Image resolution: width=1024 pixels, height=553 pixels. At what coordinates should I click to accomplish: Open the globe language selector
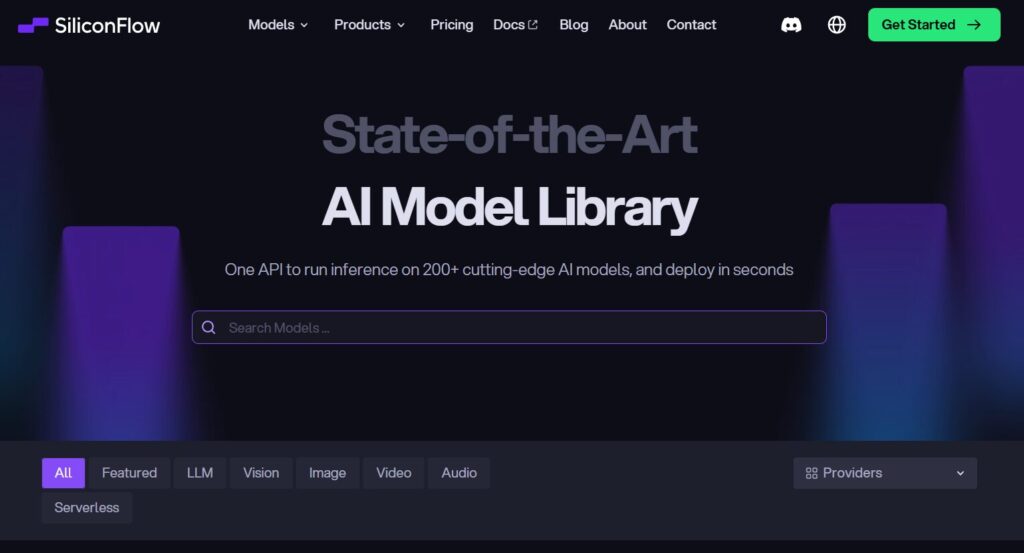click(837, 25)
